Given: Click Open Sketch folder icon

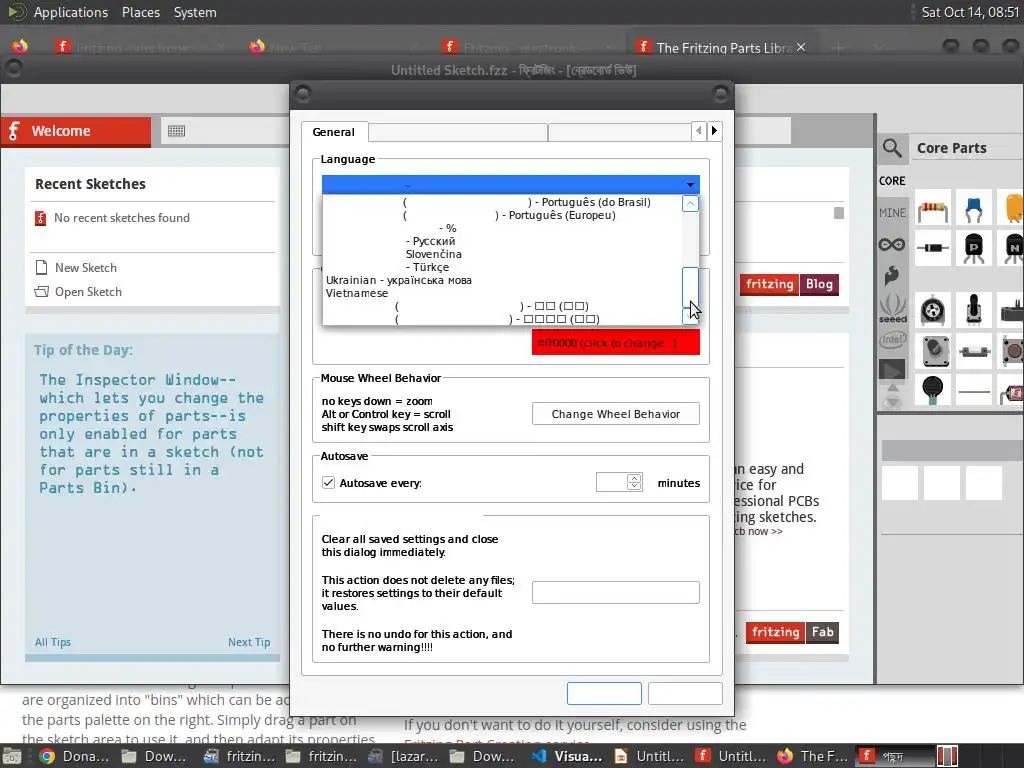Looking at the screenshot, I should pos(41,291).
